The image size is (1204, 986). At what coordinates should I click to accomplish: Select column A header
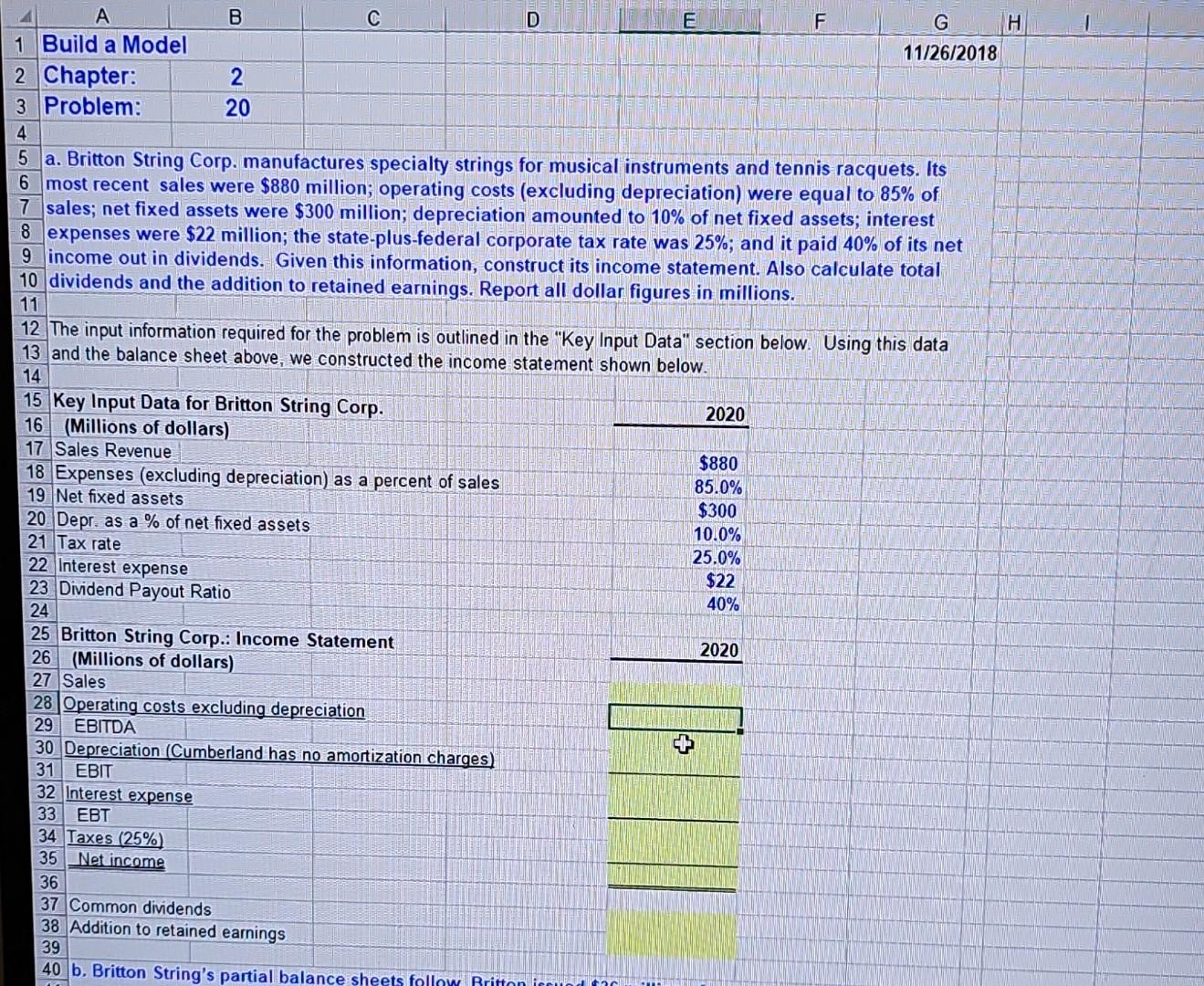102,16
